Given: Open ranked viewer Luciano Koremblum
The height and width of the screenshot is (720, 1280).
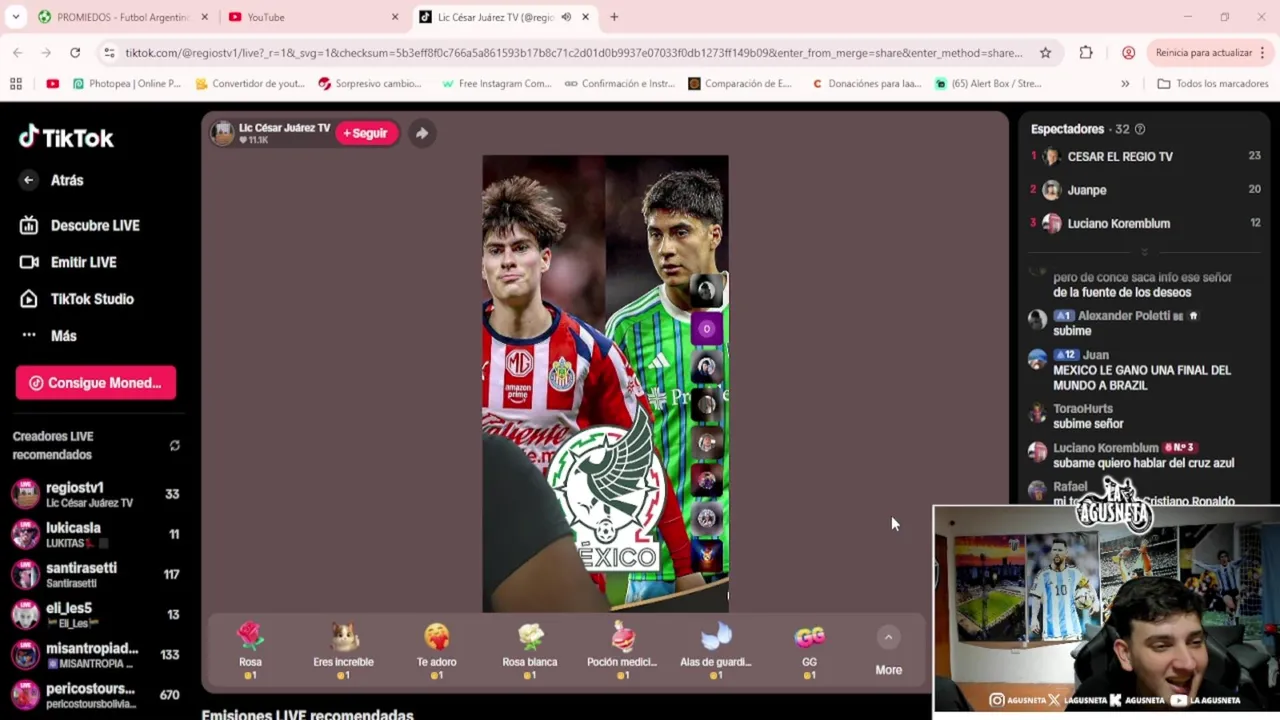Looking at the screenshot, I should 1145,224.
